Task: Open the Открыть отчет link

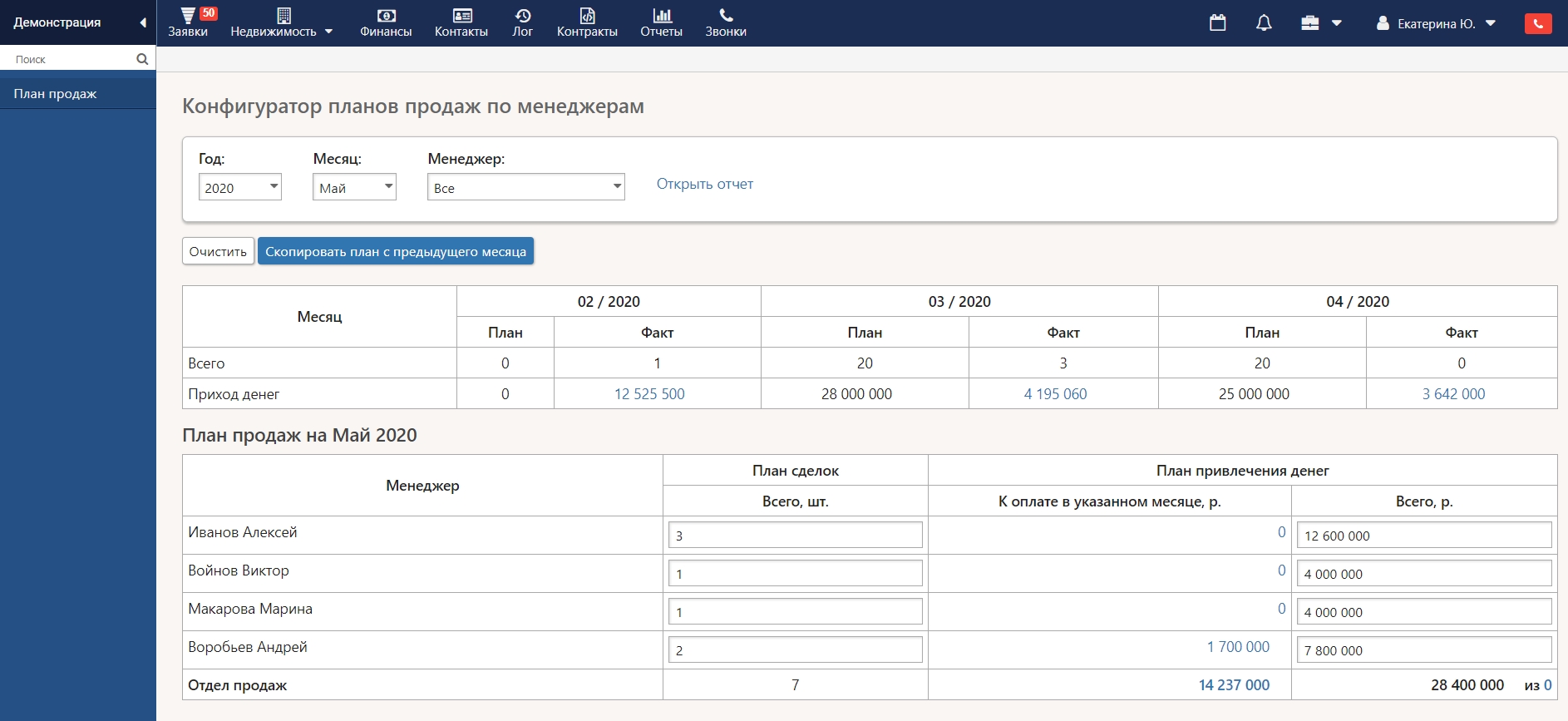Action: click(x=705, y=184)
